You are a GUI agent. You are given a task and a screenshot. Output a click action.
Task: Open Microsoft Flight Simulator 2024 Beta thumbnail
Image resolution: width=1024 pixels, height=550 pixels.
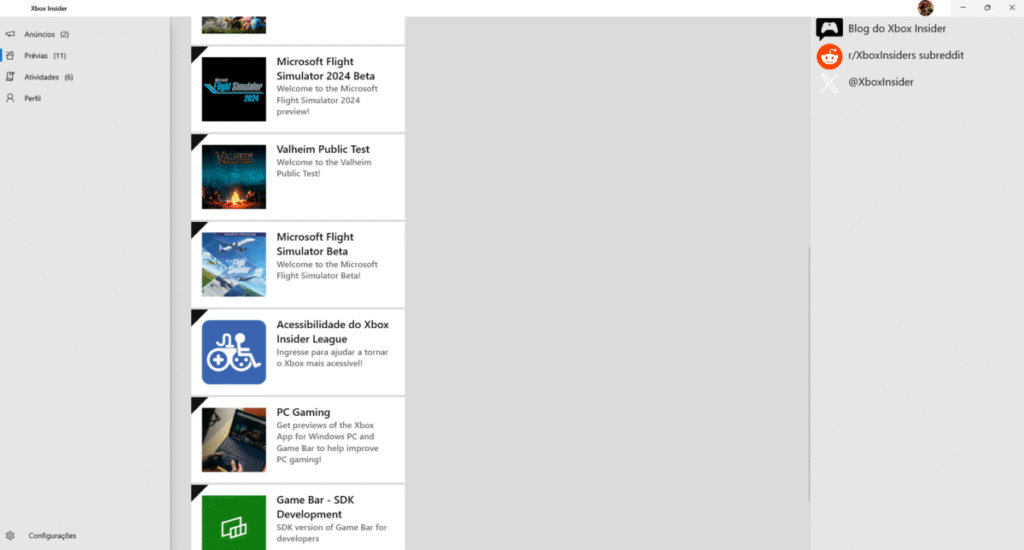(x=234, y=89)
